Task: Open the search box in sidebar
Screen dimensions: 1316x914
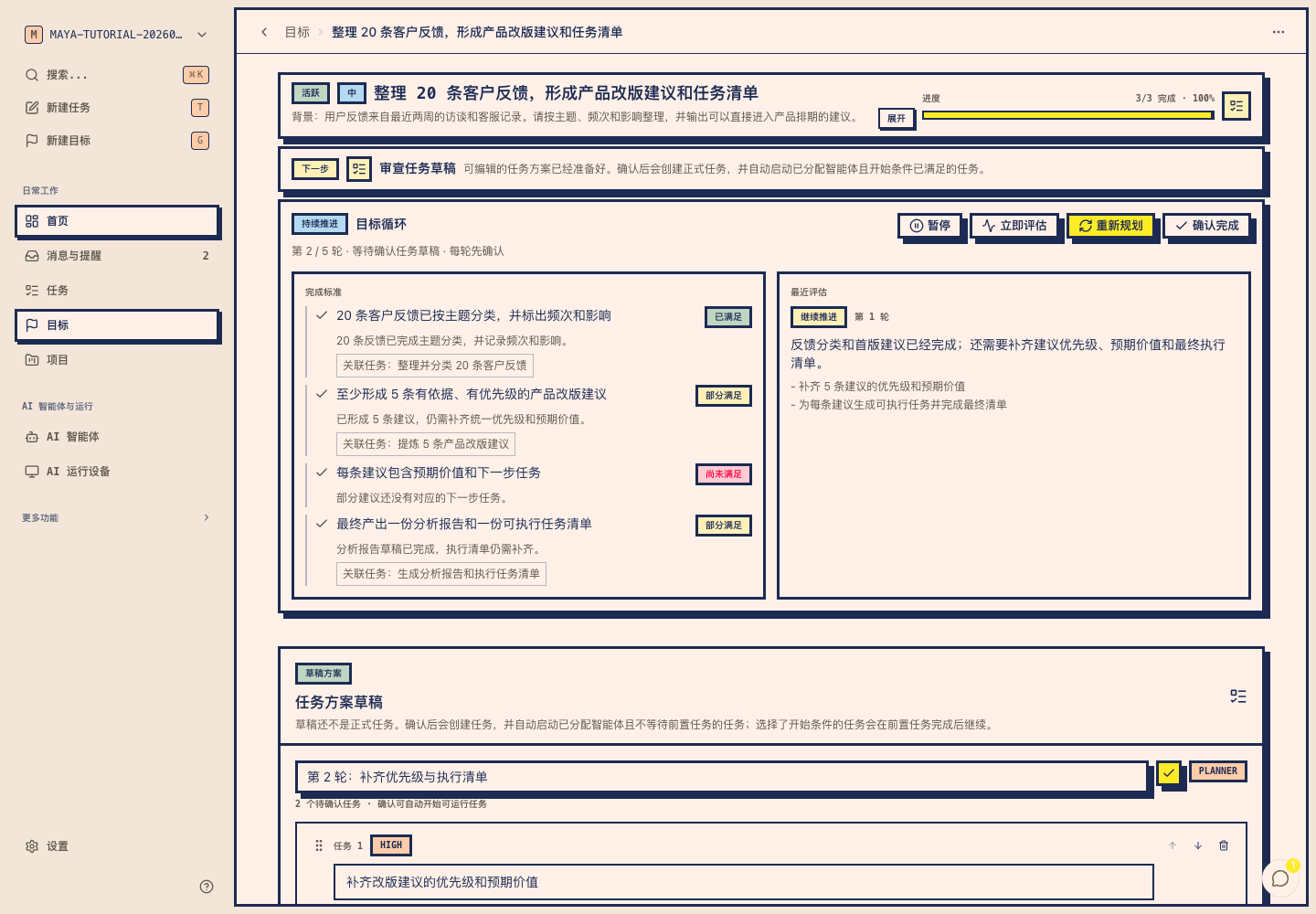Action: 117,75
